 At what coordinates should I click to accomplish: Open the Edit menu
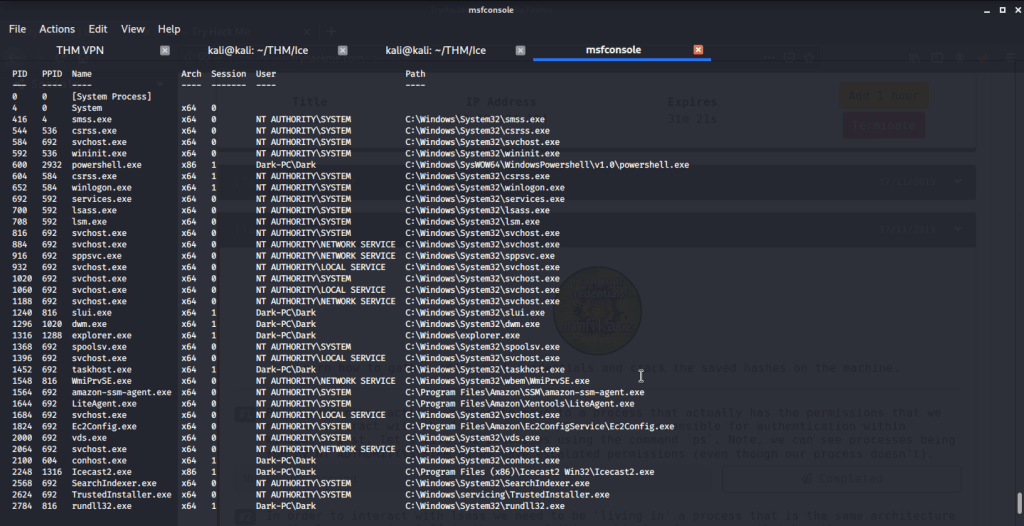(x=98, y=29)
